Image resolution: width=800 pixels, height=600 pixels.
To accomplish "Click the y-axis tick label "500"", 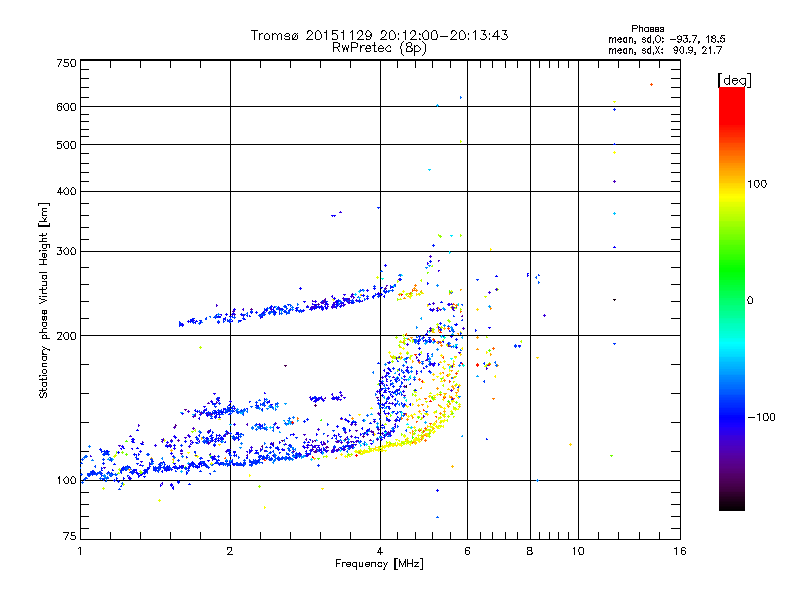I will (x=66, y=145).
